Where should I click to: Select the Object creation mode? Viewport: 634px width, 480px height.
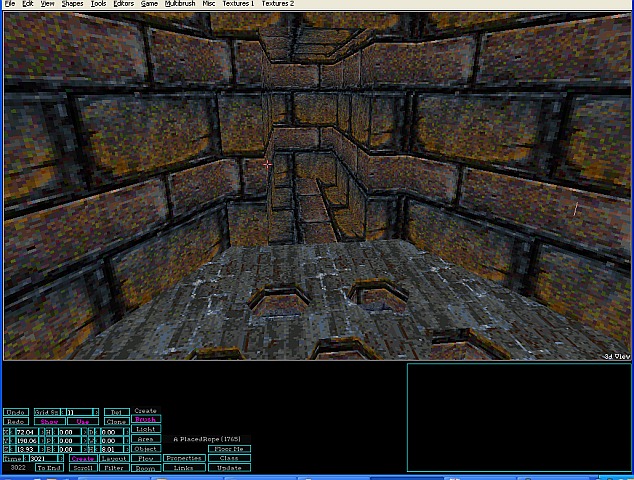(146, 449)
